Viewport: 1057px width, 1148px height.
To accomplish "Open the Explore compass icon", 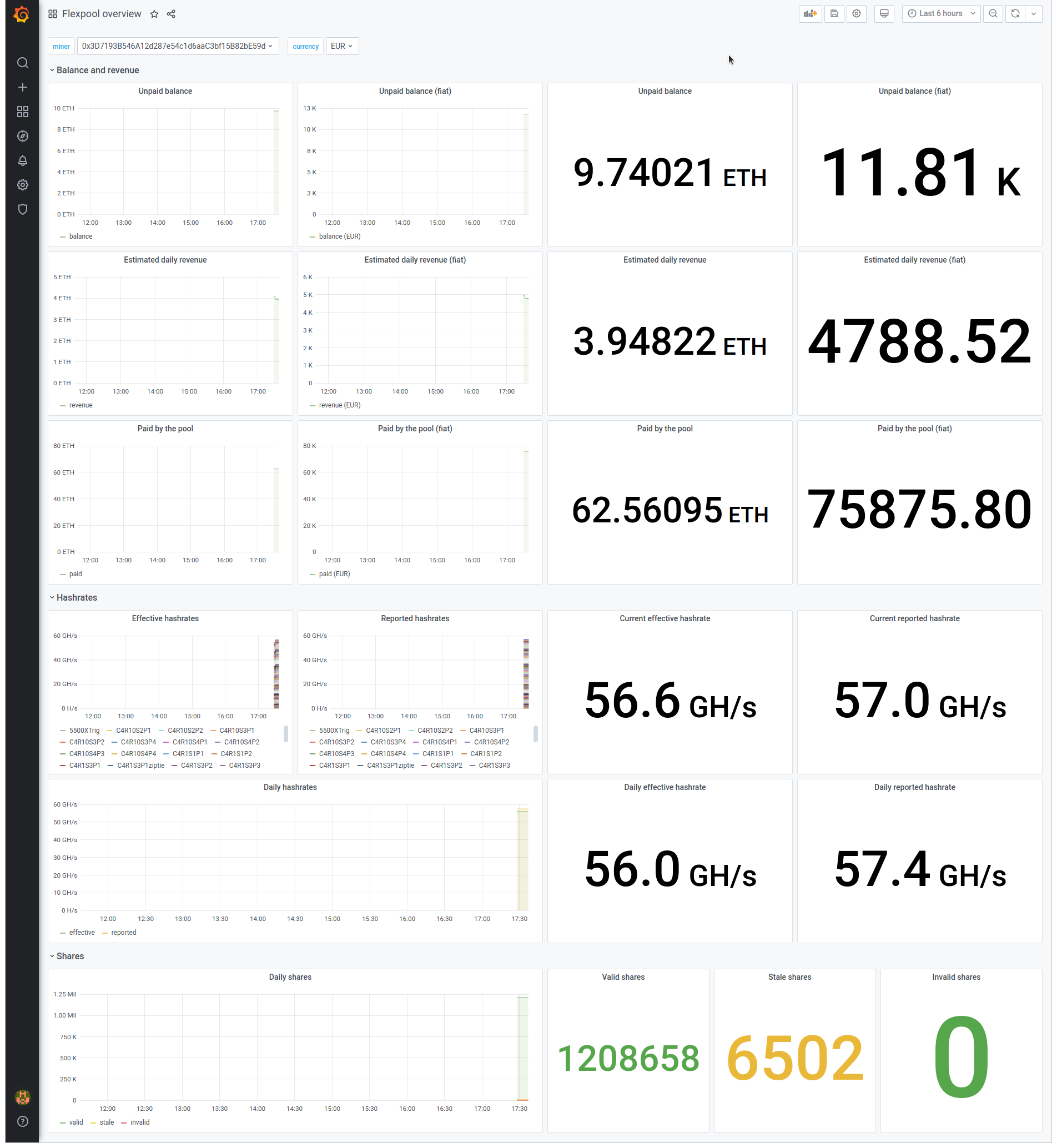I will [23, 136].
